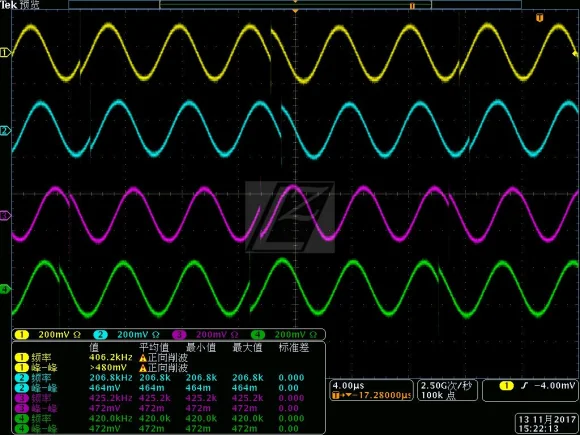This screenshot has width=580, height=435.
Task: Click the green 4 badge on 频率 row
Action: [21, 419]
